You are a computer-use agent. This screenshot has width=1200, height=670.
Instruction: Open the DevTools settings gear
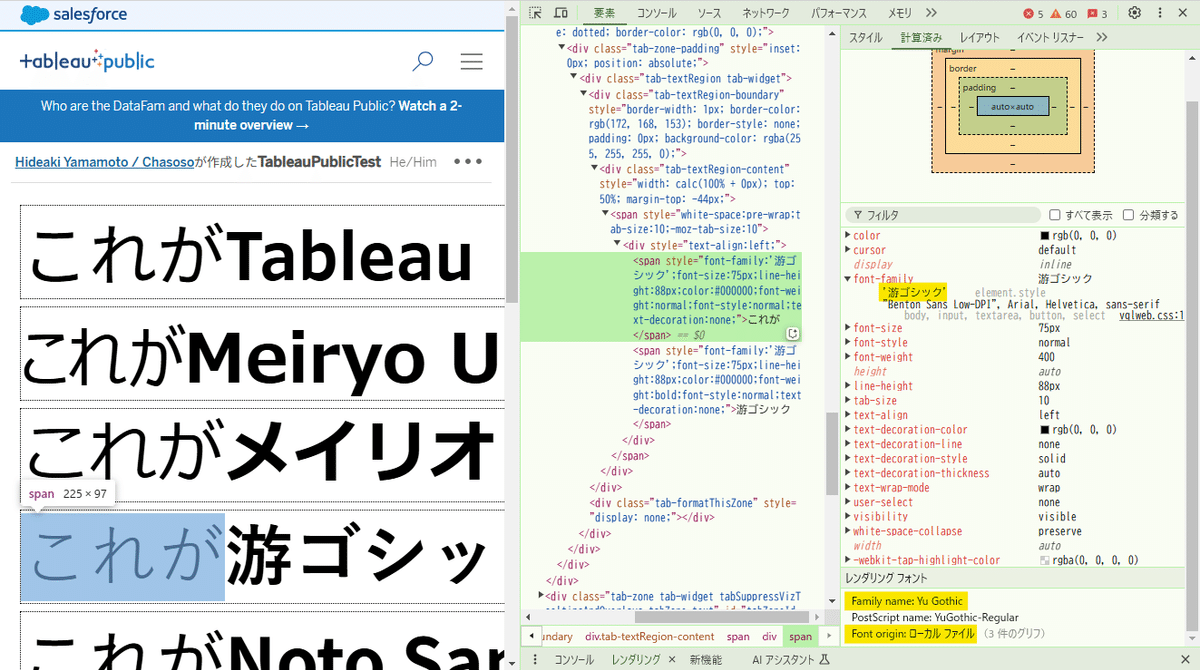1134,13
